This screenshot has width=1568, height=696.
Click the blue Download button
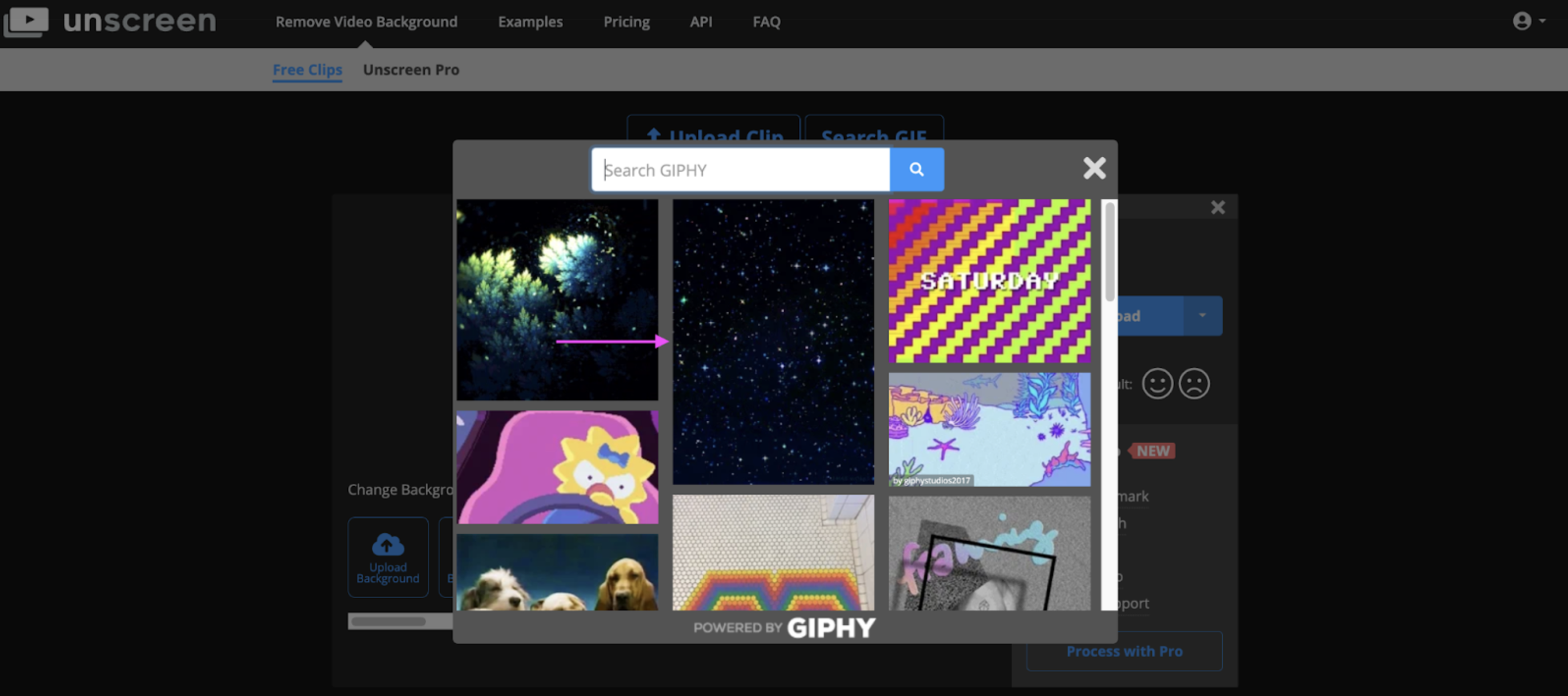coord(1151,316)
